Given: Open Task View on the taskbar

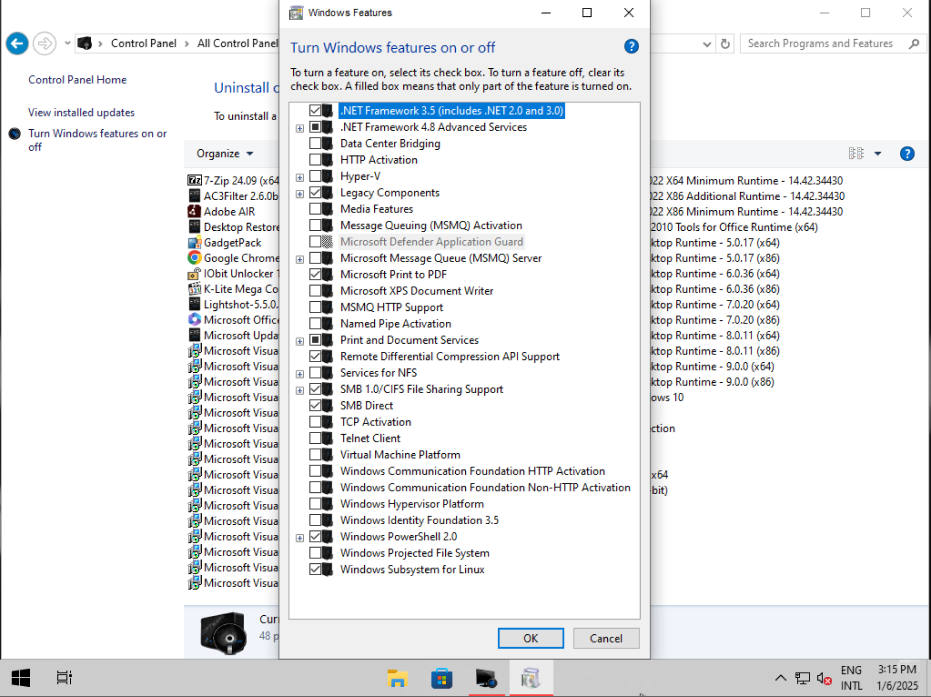Looking at the screenshot, I should (64, 677).
